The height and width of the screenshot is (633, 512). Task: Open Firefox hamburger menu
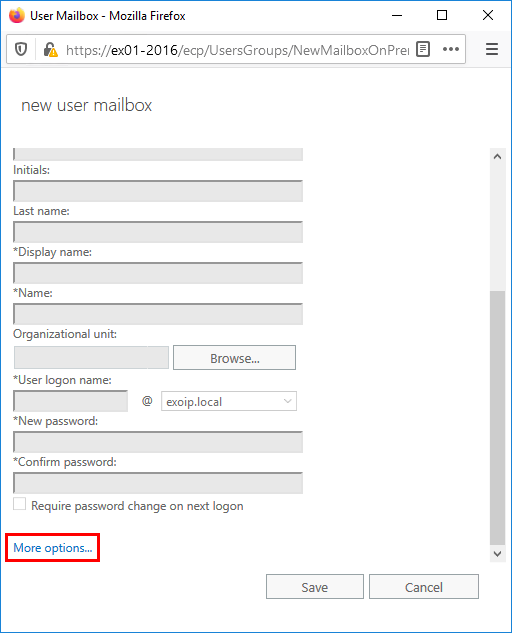[491, 49]
